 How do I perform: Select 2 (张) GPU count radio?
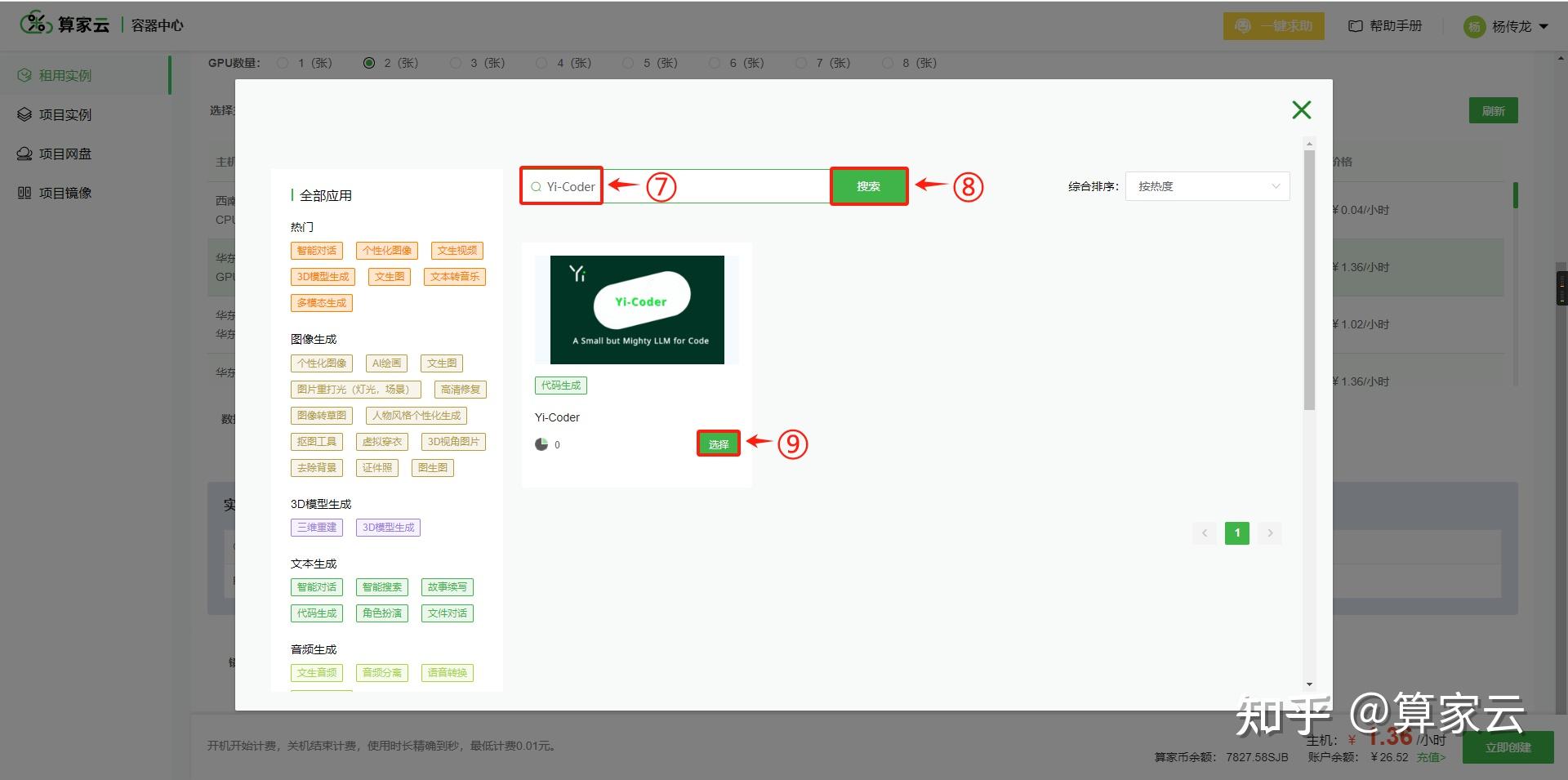369,63
